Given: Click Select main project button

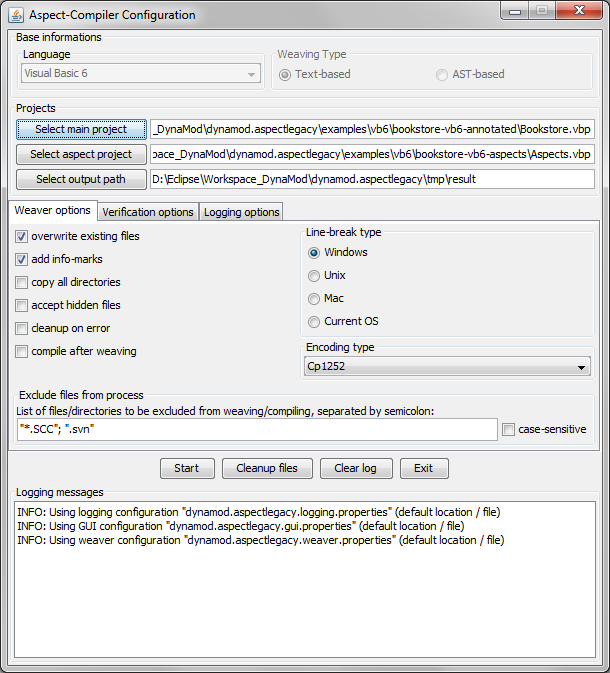Looking at the screenshot, I should click(81, 129).
